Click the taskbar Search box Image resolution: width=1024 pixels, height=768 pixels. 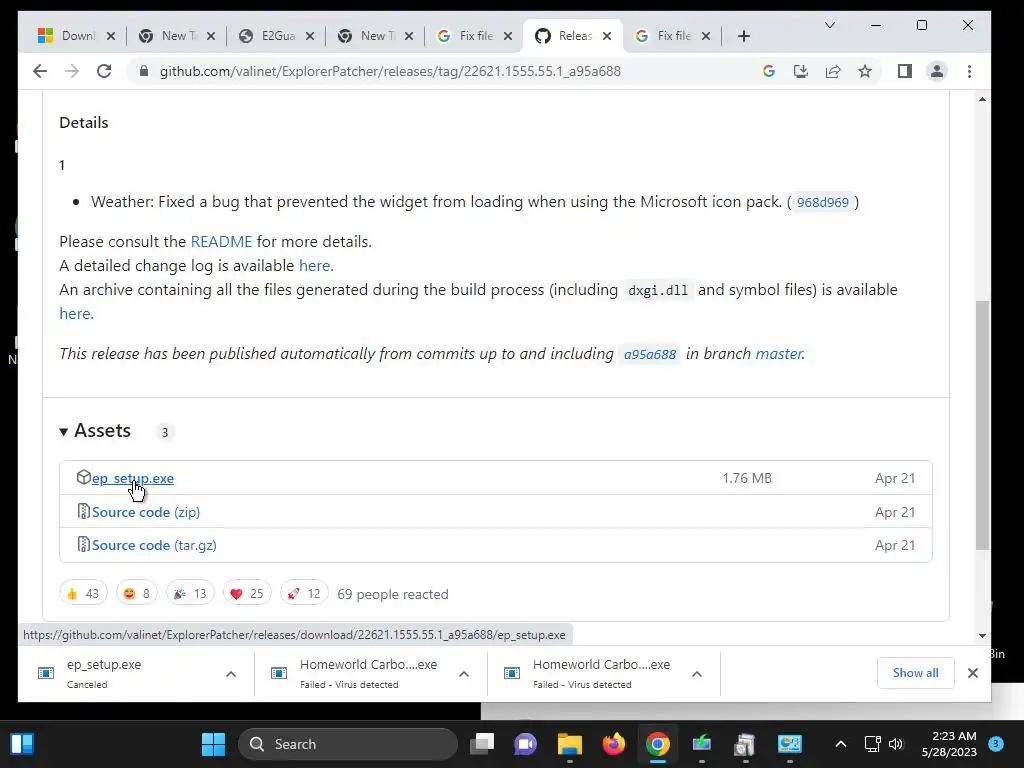pyautogui.click(x=348, y=744)
